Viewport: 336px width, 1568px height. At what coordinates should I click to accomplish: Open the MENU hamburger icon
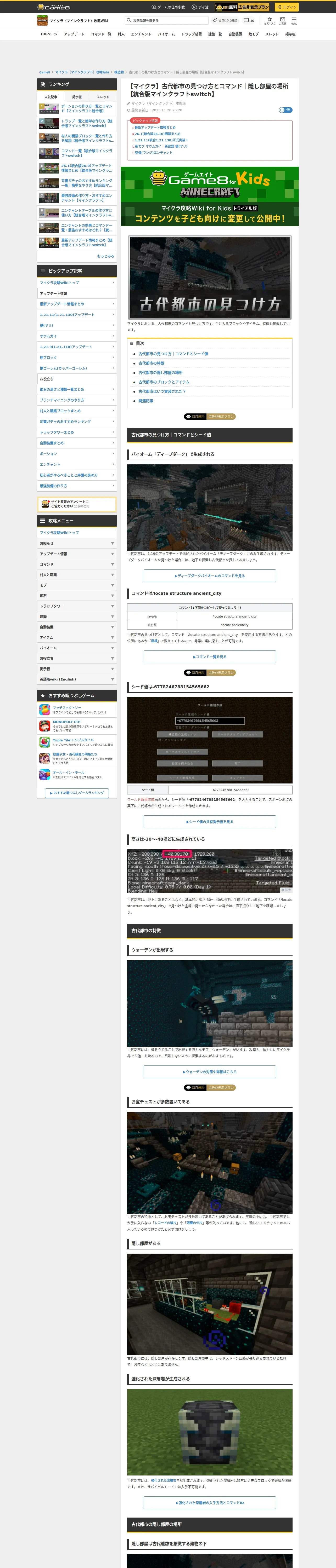point(294,20)
